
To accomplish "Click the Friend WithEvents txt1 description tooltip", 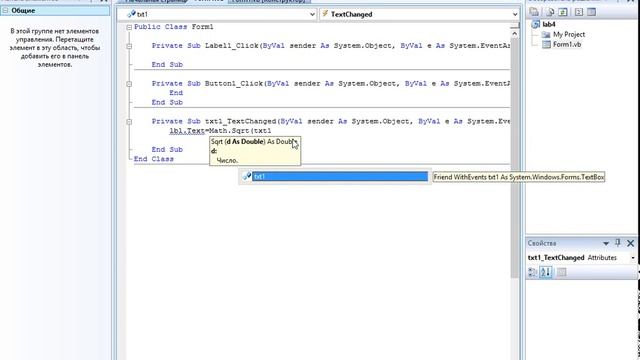I will pos(519,177).
